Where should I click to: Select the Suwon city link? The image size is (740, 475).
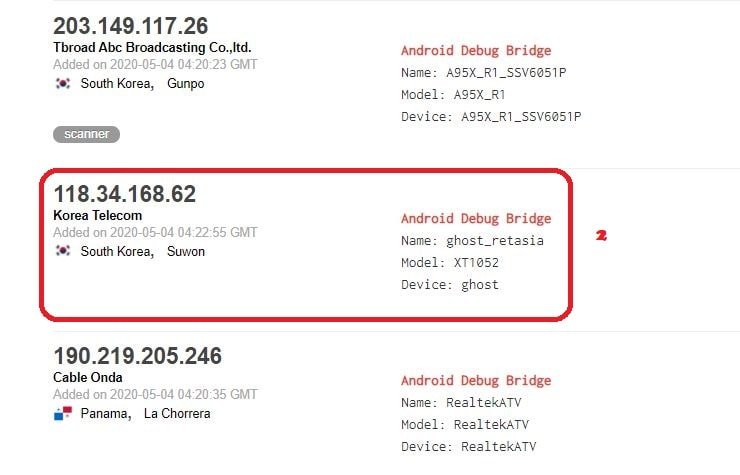click(186, 251)
